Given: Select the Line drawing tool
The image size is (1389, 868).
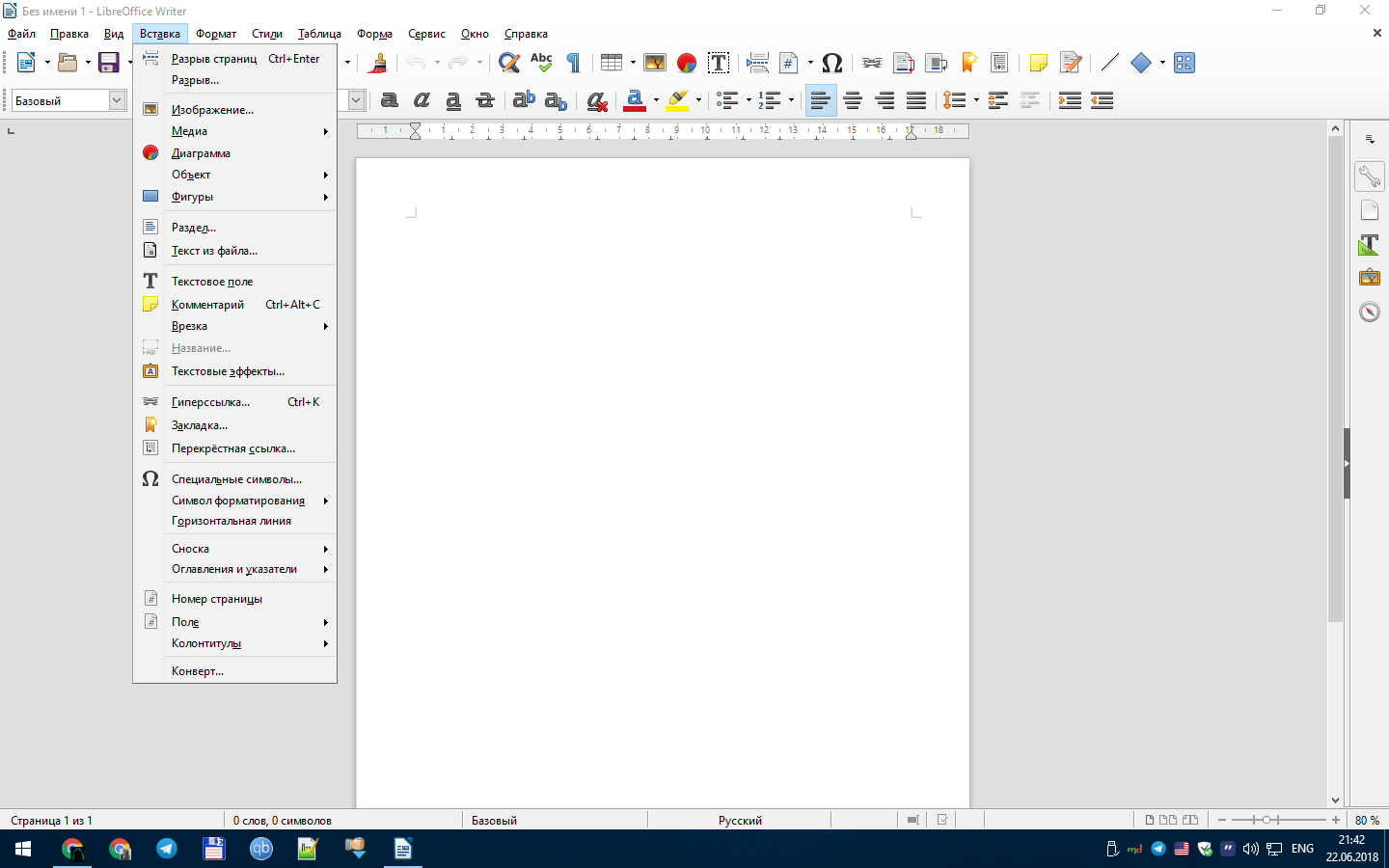Looking at the screenshot, I should (1110, 63).
